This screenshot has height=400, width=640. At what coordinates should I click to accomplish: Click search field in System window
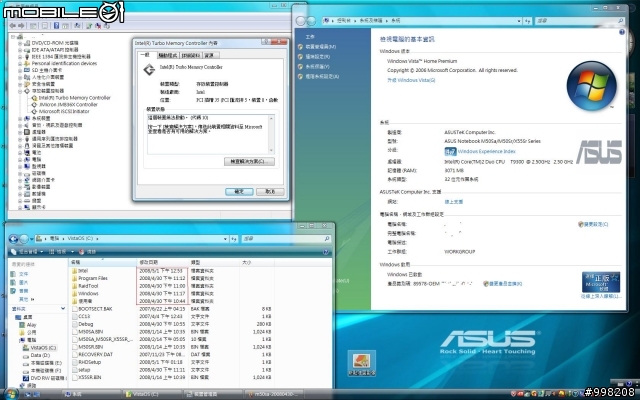point(580,21)
